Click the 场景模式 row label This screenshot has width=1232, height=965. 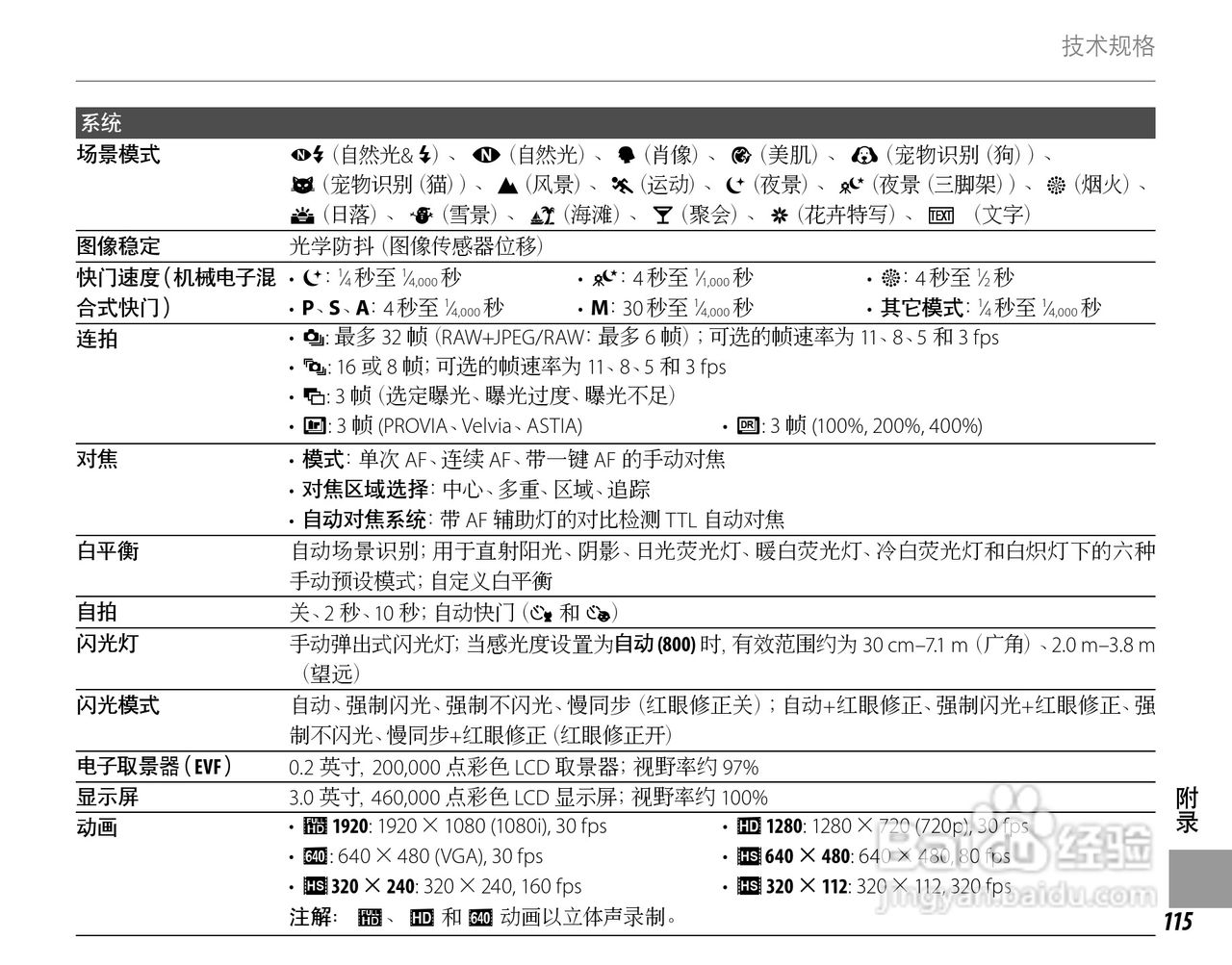(118, 154)
